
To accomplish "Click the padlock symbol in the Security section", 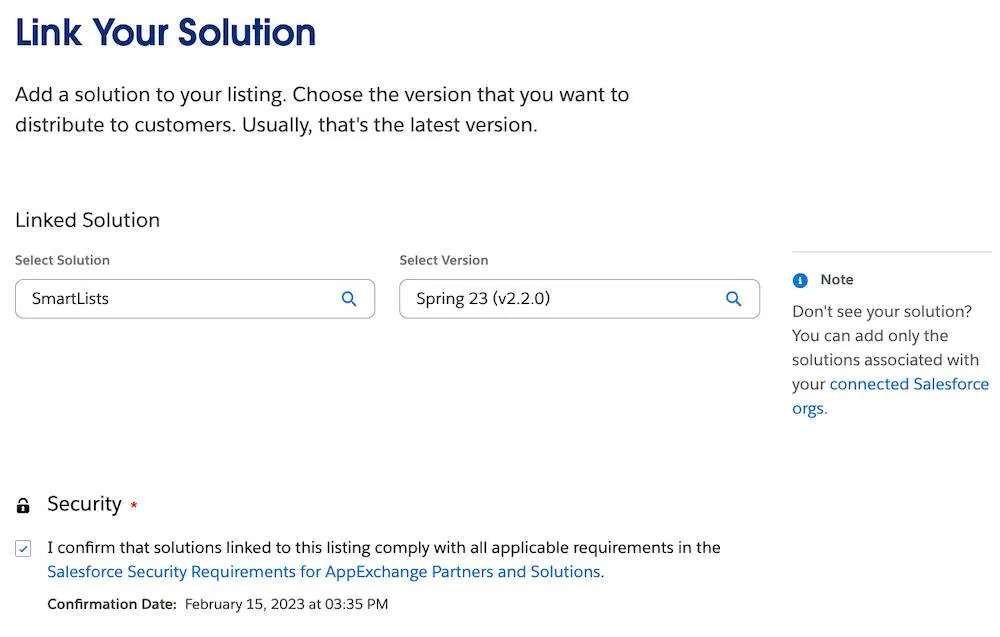I will [x=22, y=503].
